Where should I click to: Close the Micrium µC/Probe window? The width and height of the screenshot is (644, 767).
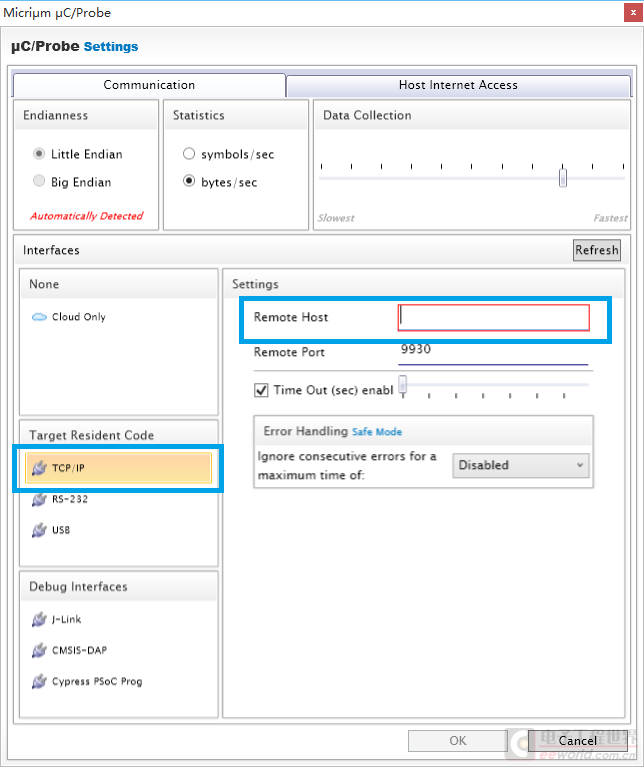pos(633,13)
